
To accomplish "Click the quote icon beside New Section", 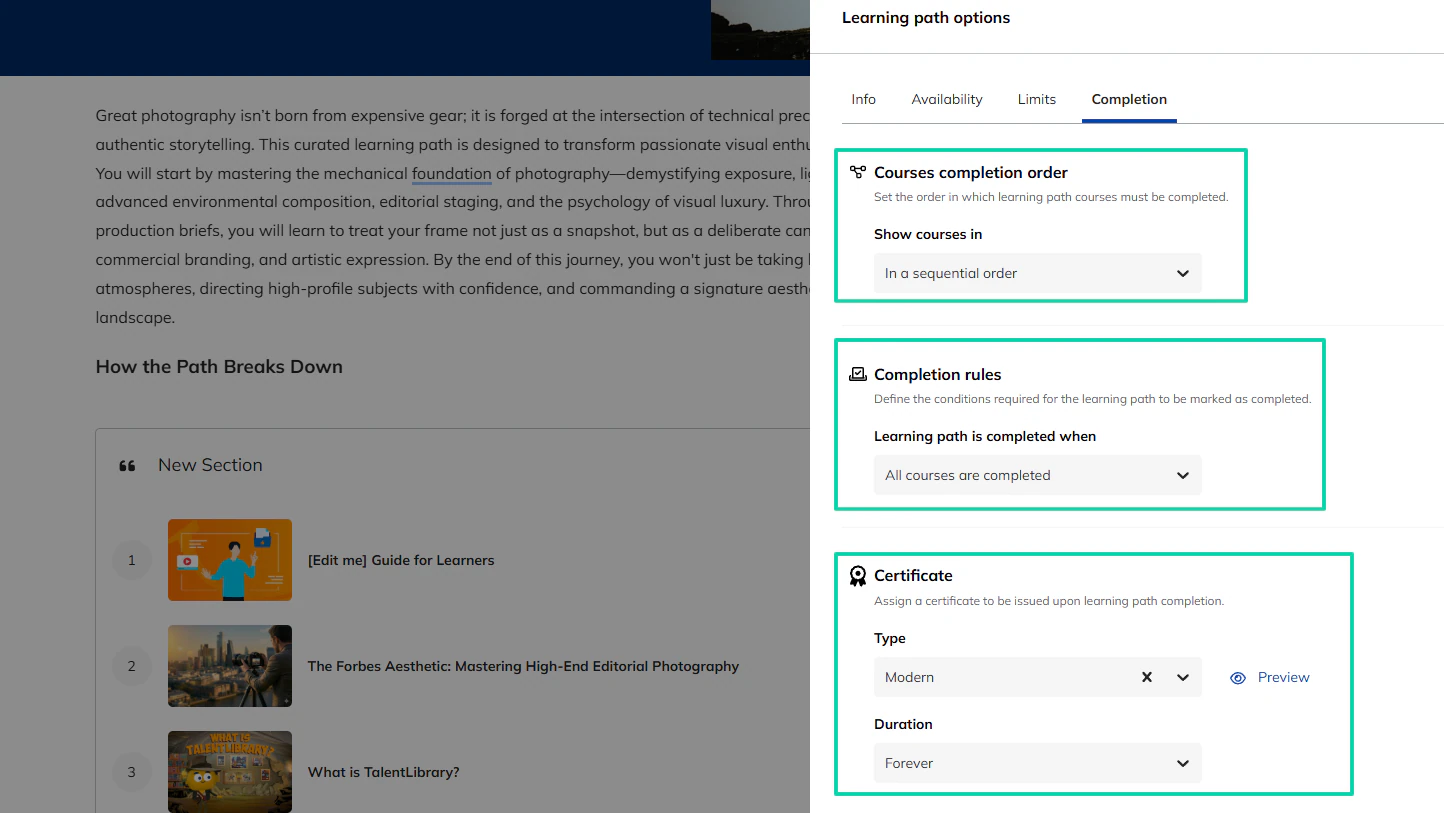I will 127,466.
